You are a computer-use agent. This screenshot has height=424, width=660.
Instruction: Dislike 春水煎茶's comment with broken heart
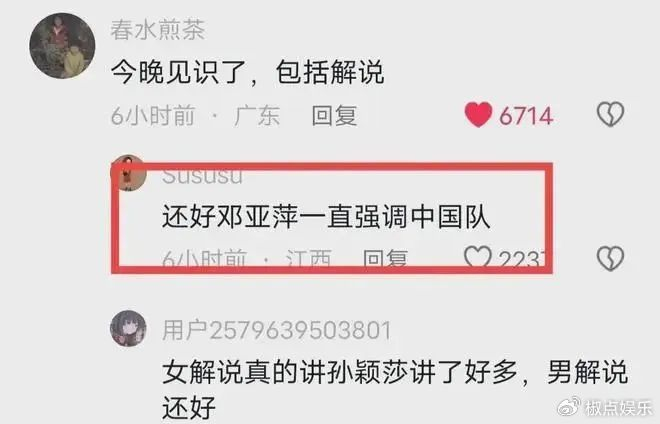(610, 114)
